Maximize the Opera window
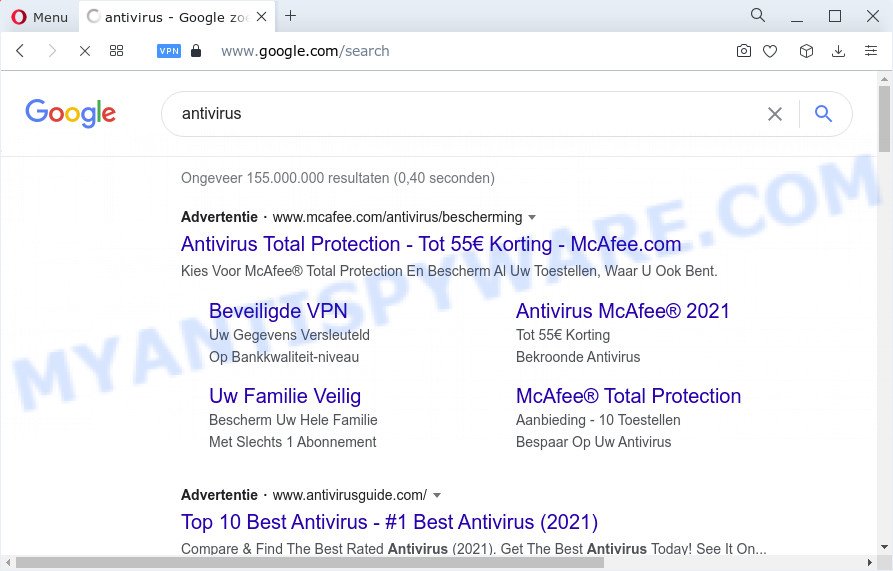This screenshot has width=893, height=571. point(835,16)
